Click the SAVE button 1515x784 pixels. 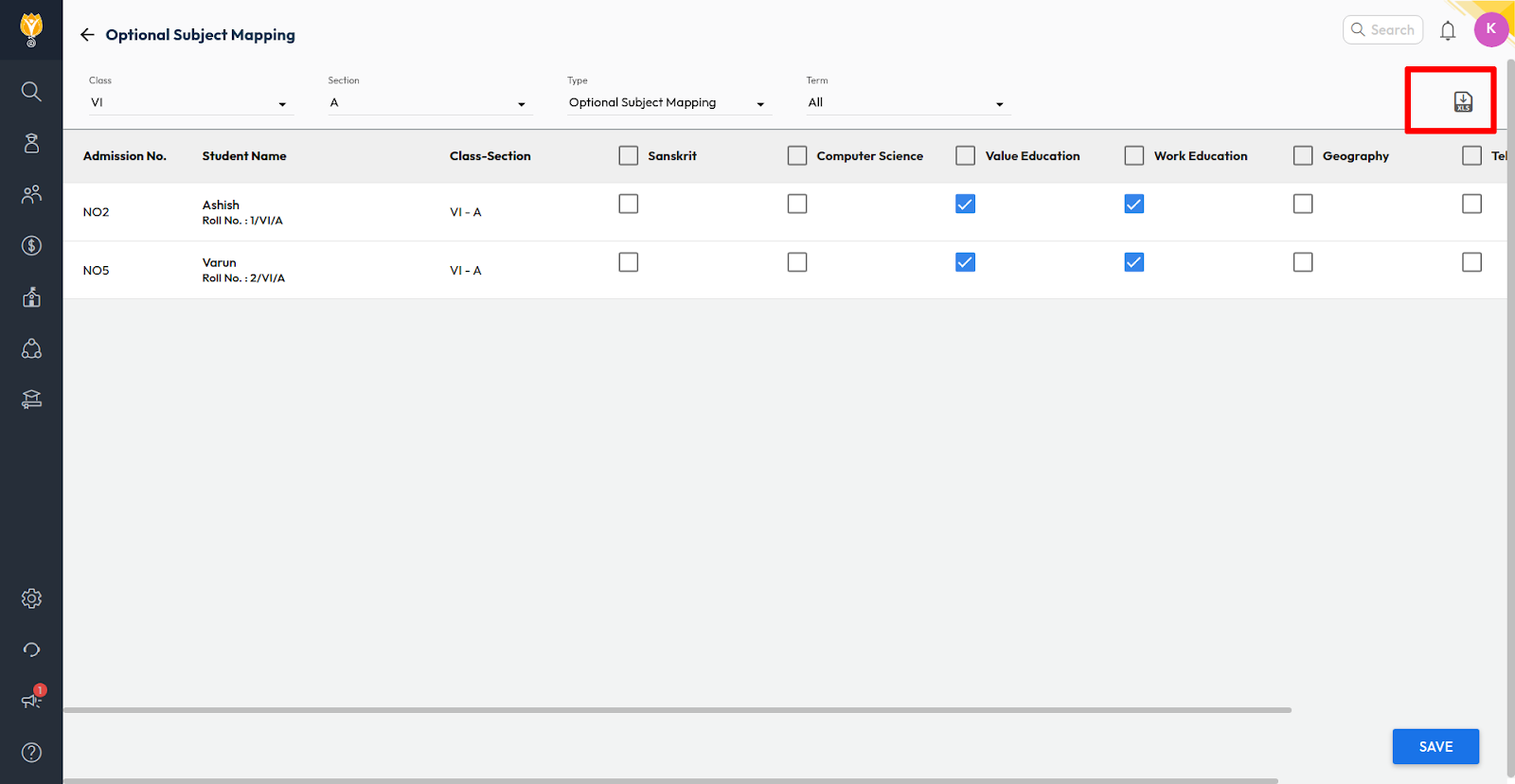1435,746
